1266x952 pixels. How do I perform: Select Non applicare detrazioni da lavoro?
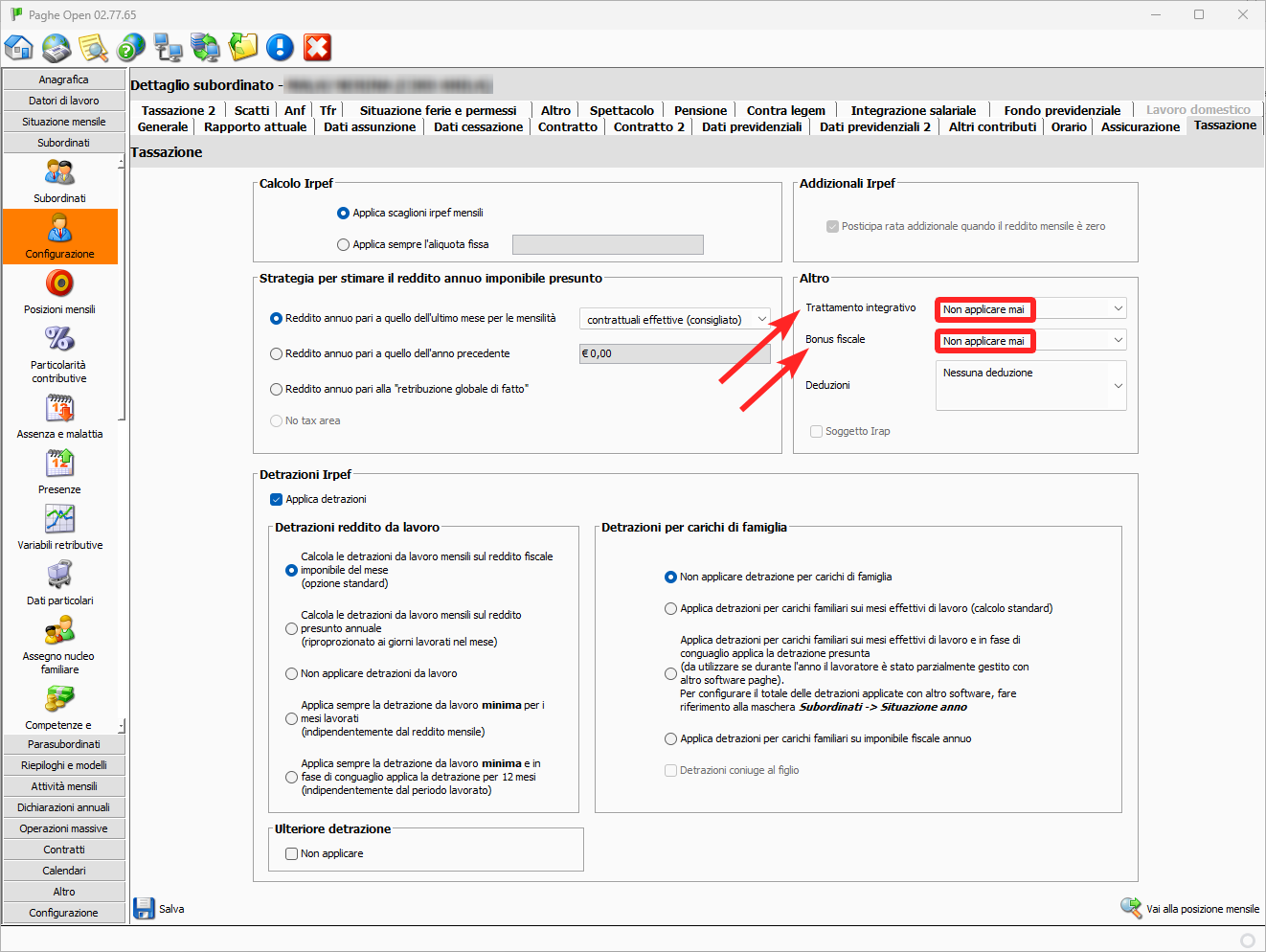[292, 674]
